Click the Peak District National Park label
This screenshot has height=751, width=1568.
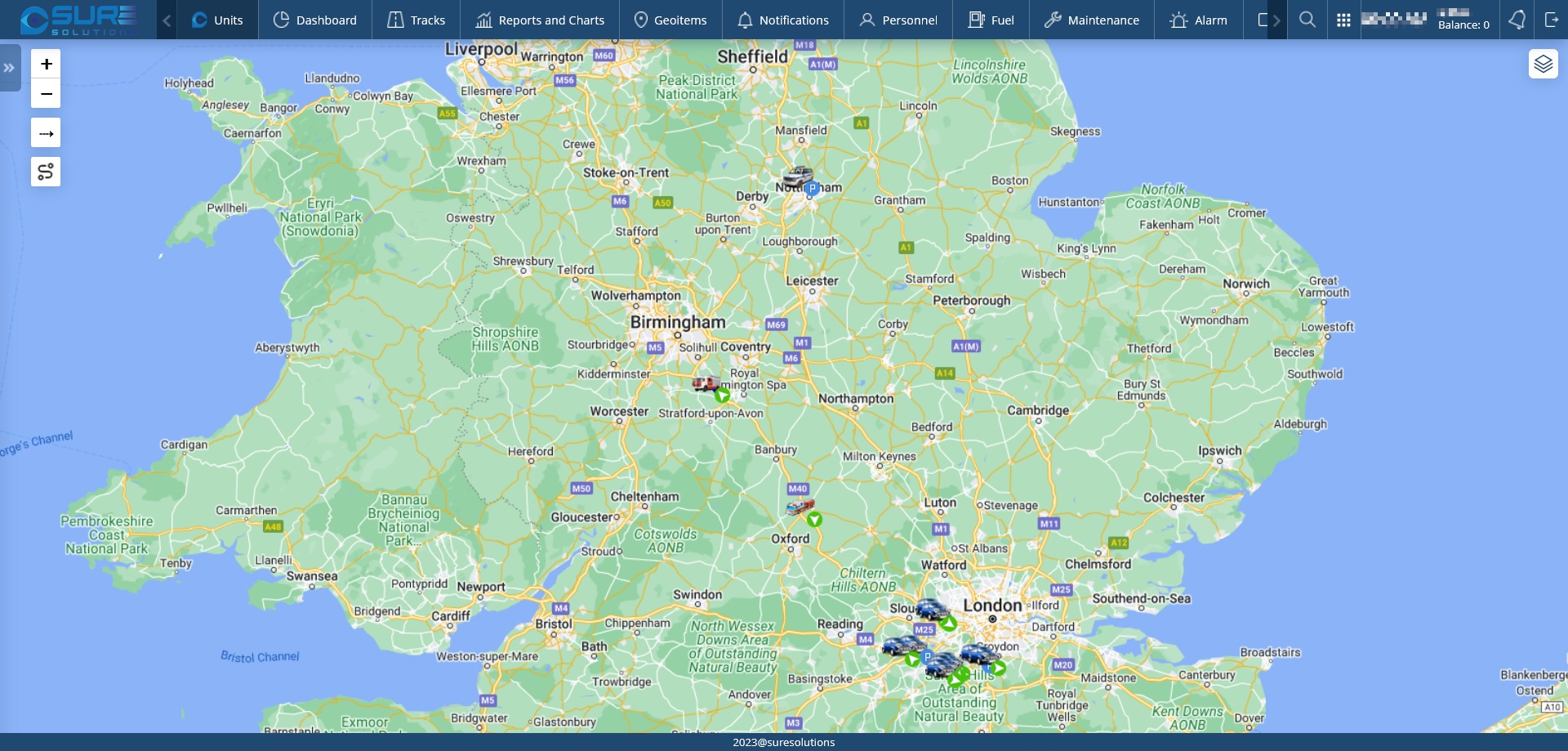pyautogui.click(x=697, y=87)
